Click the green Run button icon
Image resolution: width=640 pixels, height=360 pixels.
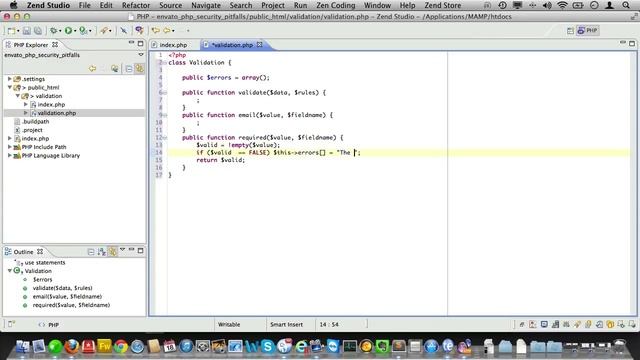[68, 31]
